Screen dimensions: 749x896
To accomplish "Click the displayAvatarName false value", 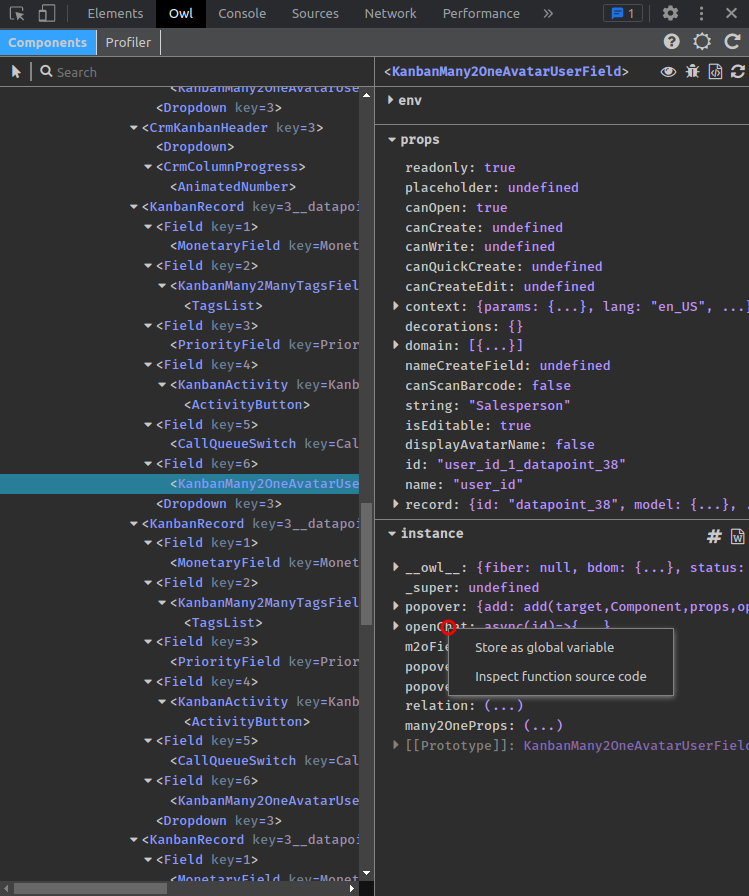I will tap(575, 445).
